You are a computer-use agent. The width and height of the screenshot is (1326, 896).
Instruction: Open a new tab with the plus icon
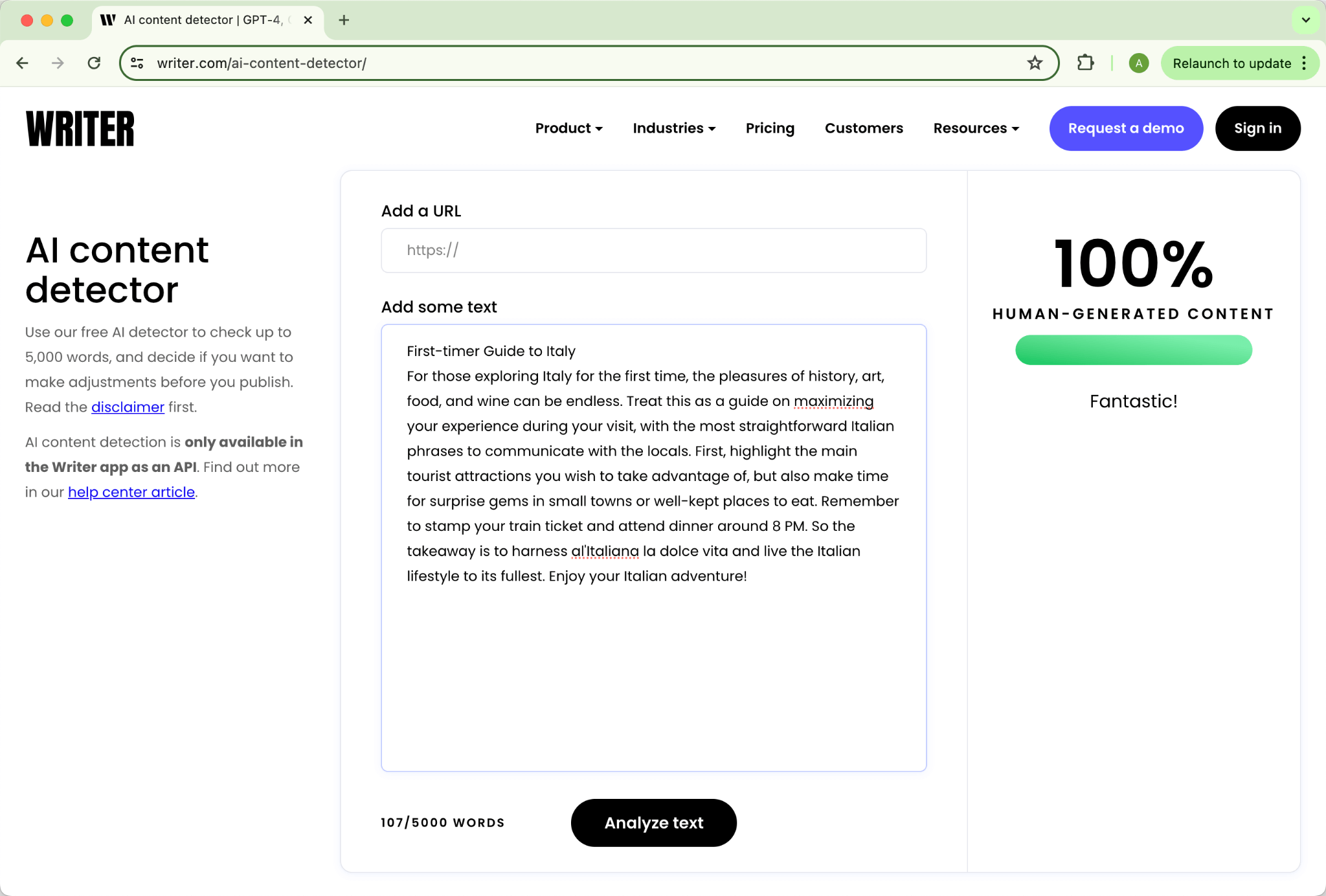coord(344,20)
